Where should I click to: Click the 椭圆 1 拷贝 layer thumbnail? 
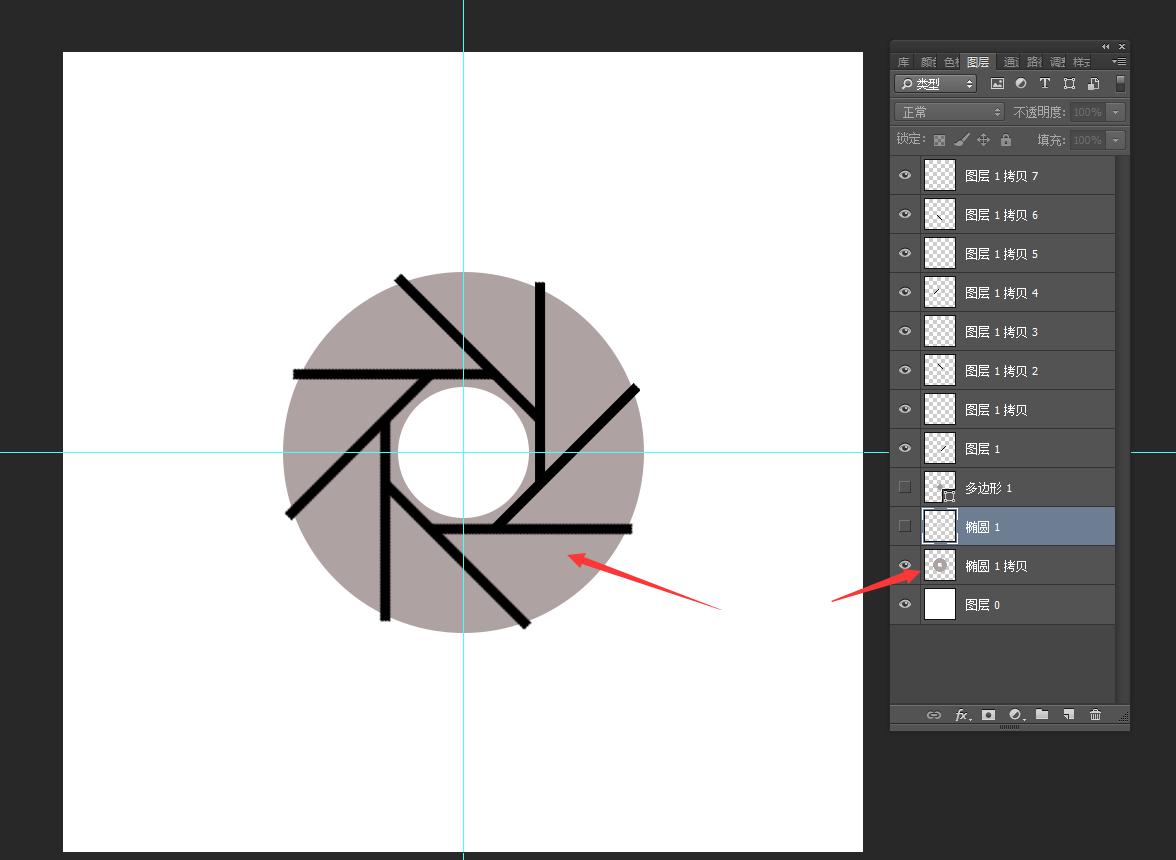point(940,566)
